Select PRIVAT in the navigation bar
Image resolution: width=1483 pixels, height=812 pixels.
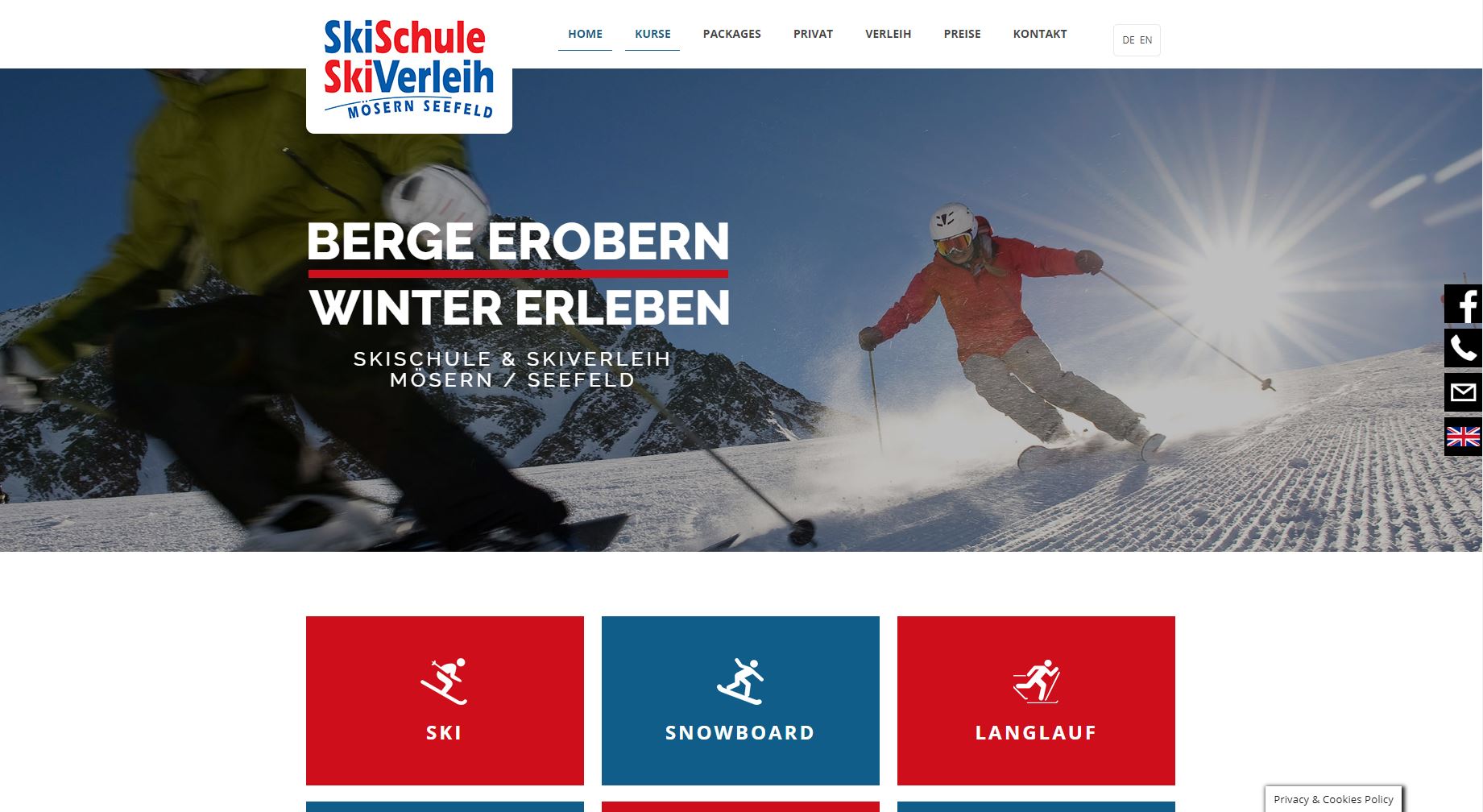click(813, 34)
